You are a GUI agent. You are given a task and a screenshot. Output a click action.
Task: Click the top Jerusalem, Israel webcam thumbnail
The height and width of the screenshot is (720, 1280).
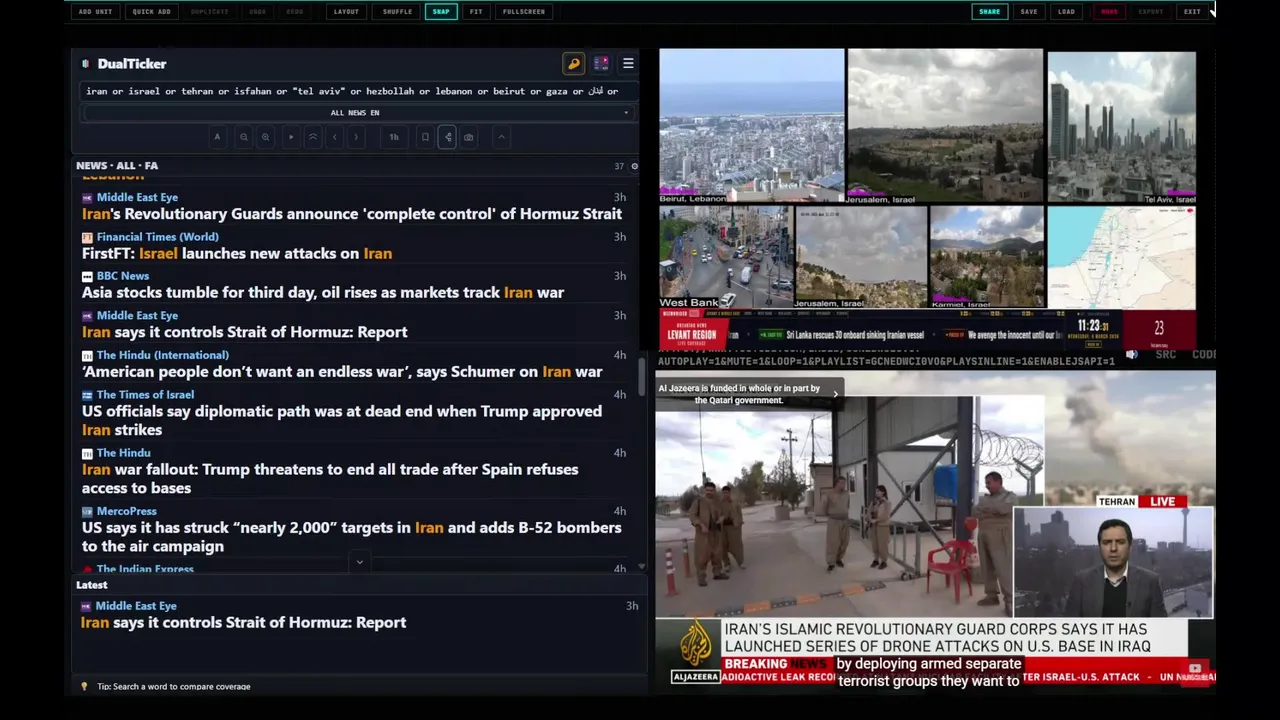945,126
